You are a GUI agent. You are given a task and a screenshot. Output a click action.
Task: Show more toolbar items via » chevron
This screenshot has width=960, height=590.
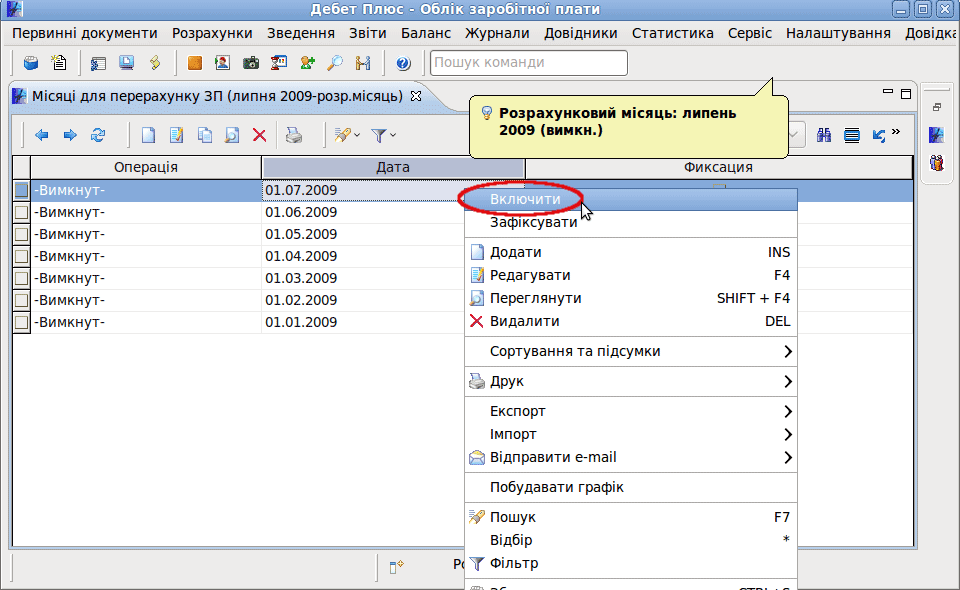click(x=896, y=132)
